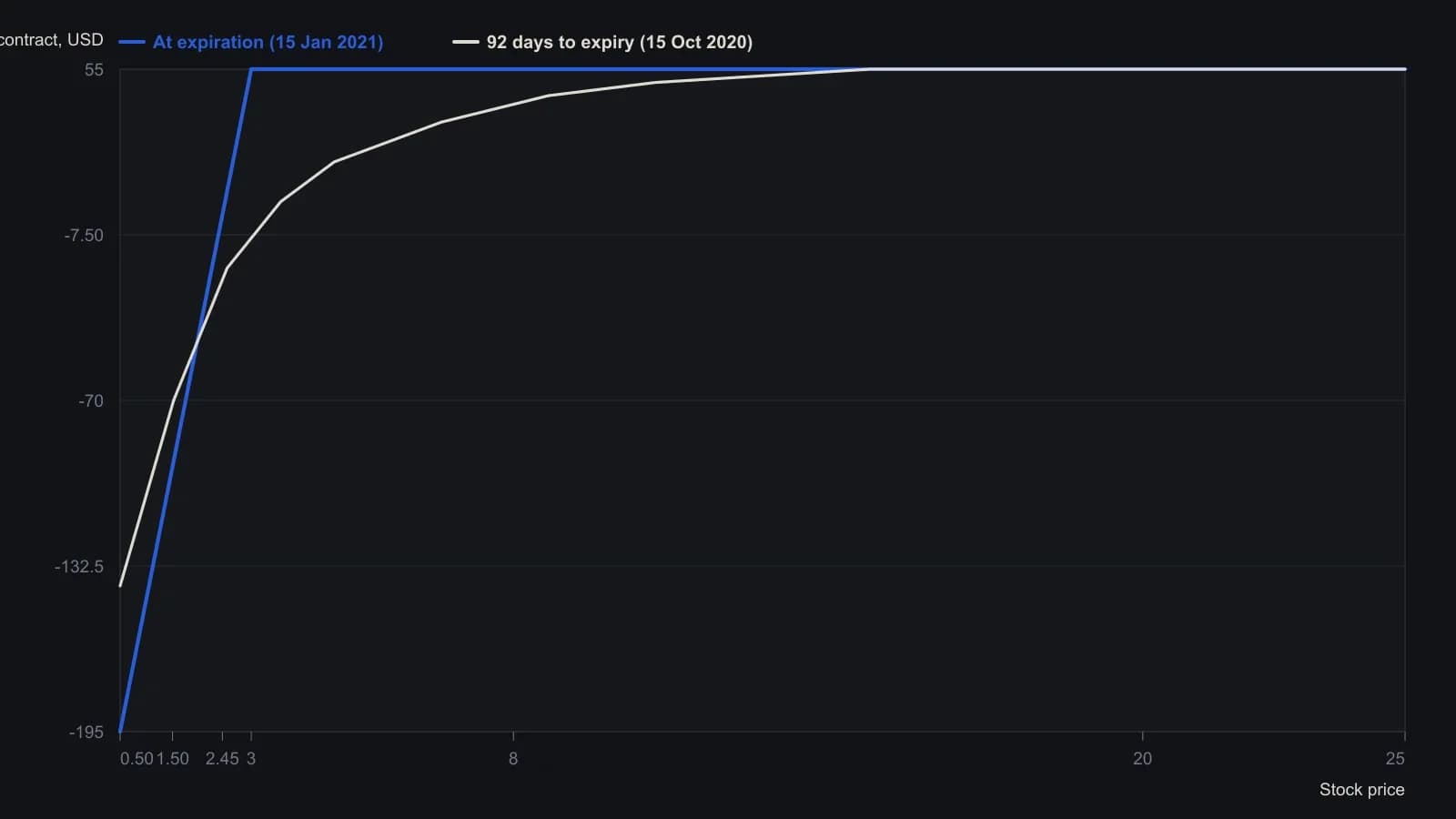Viewport: 1456px width, 819px height.
Task: Click the 'Stock price' axis title
Action: [1362, 790]
